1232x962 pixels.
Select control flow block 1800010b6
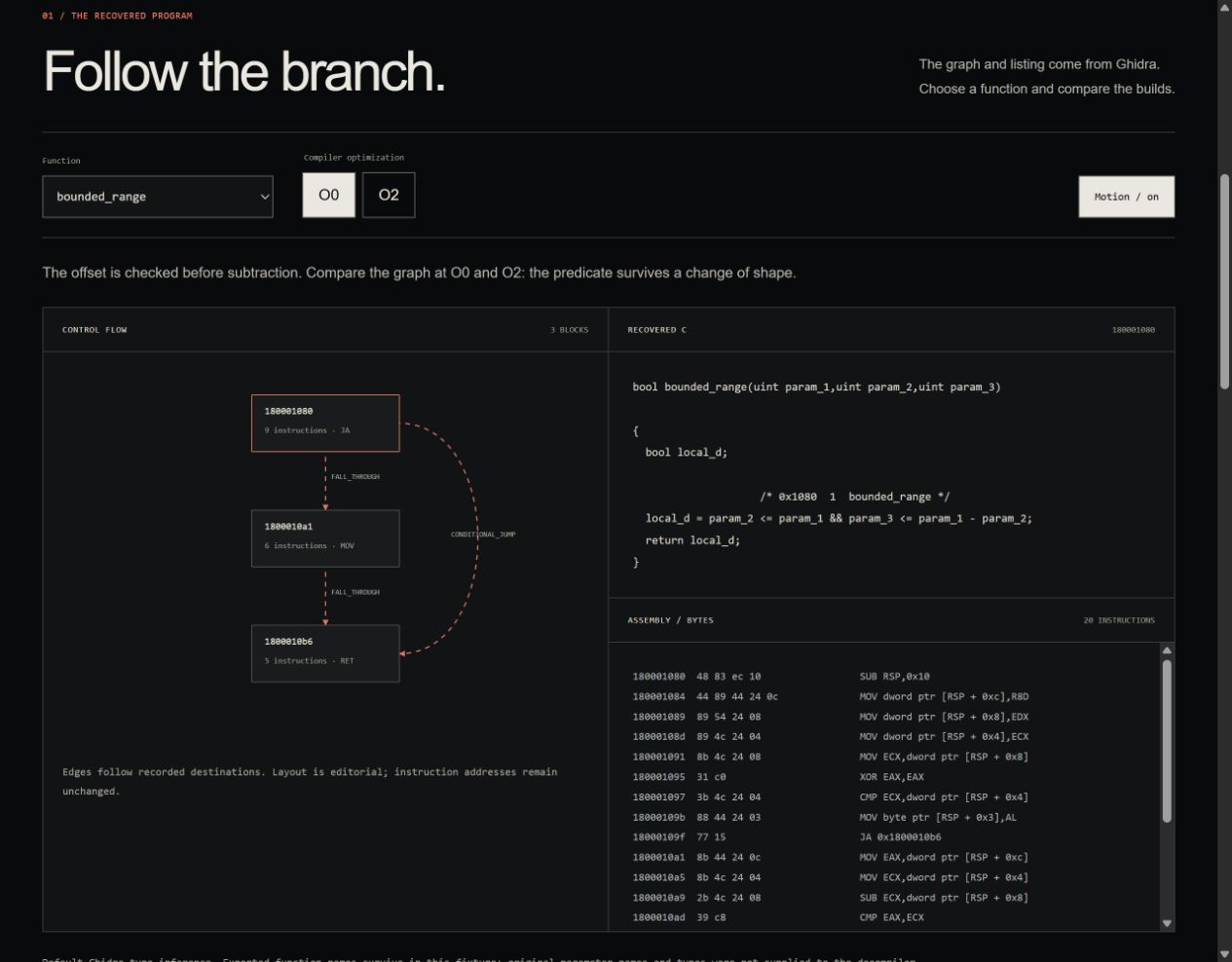[x=325, y=653]
